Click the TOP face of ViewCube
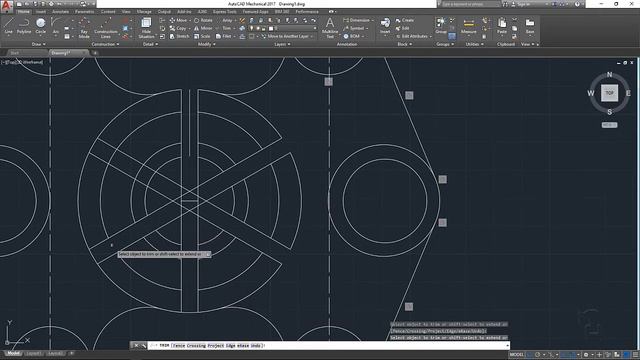 click(609, 93)
